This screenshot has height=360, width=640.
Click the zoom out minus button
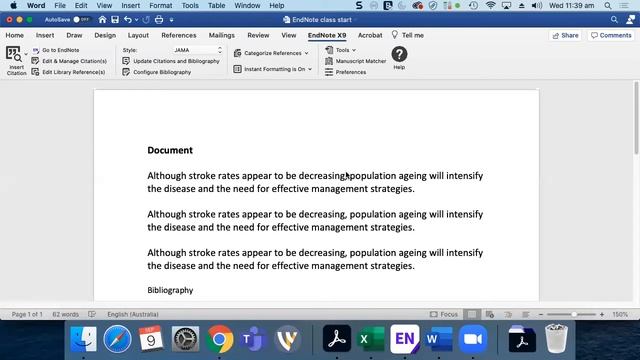541,314
